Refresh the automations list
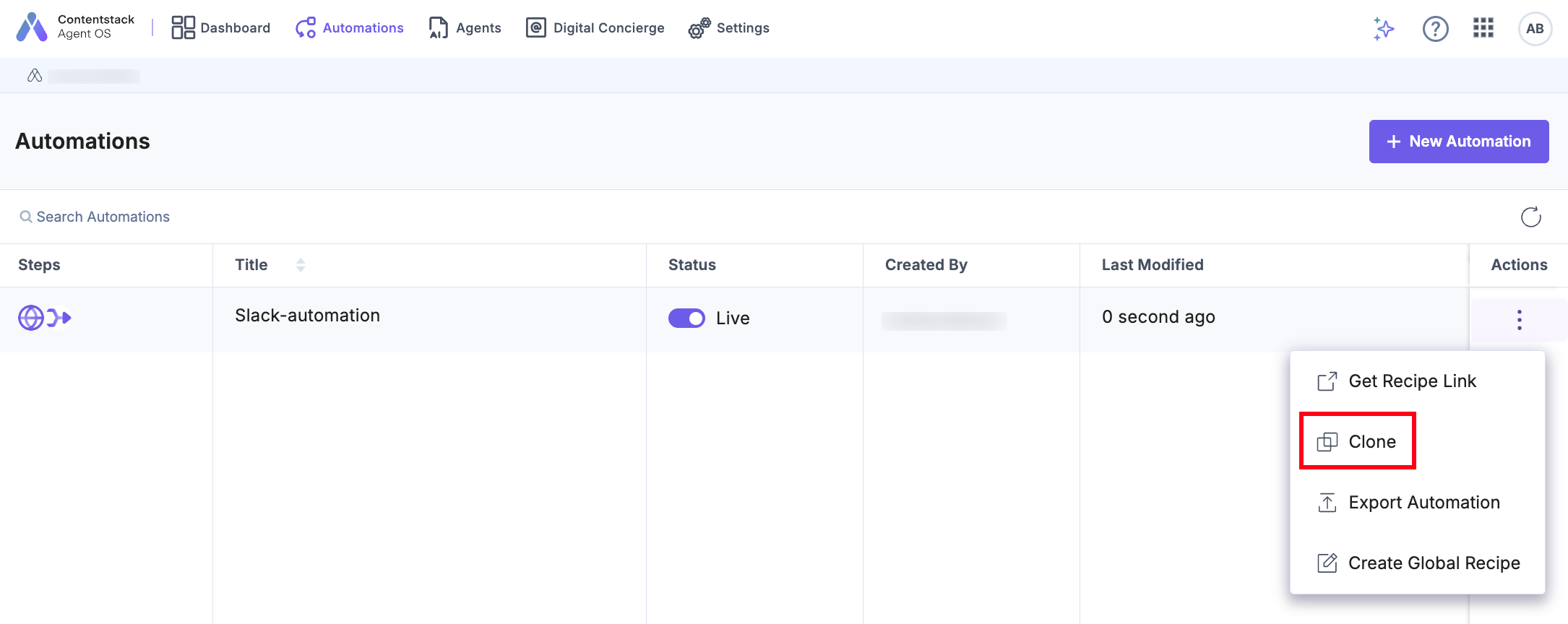 [x=1530, y=217]
